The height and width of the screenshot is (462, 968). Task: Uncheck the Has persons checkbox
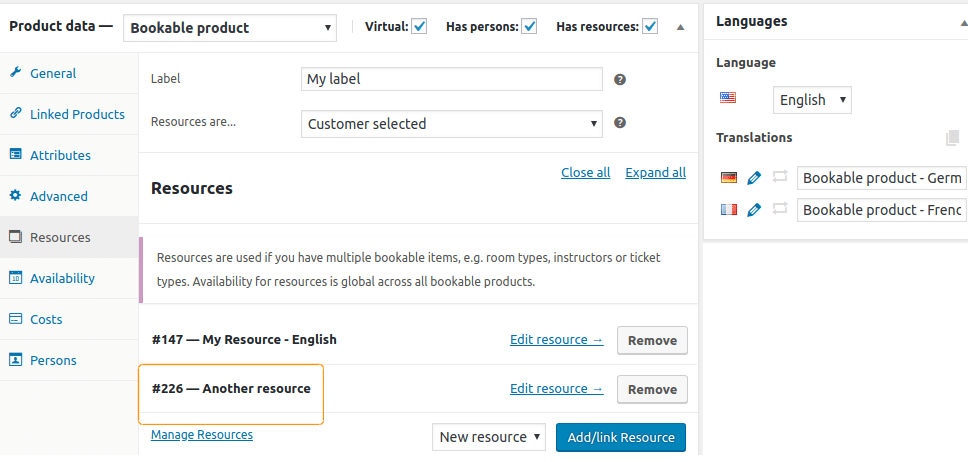[529, 27]
